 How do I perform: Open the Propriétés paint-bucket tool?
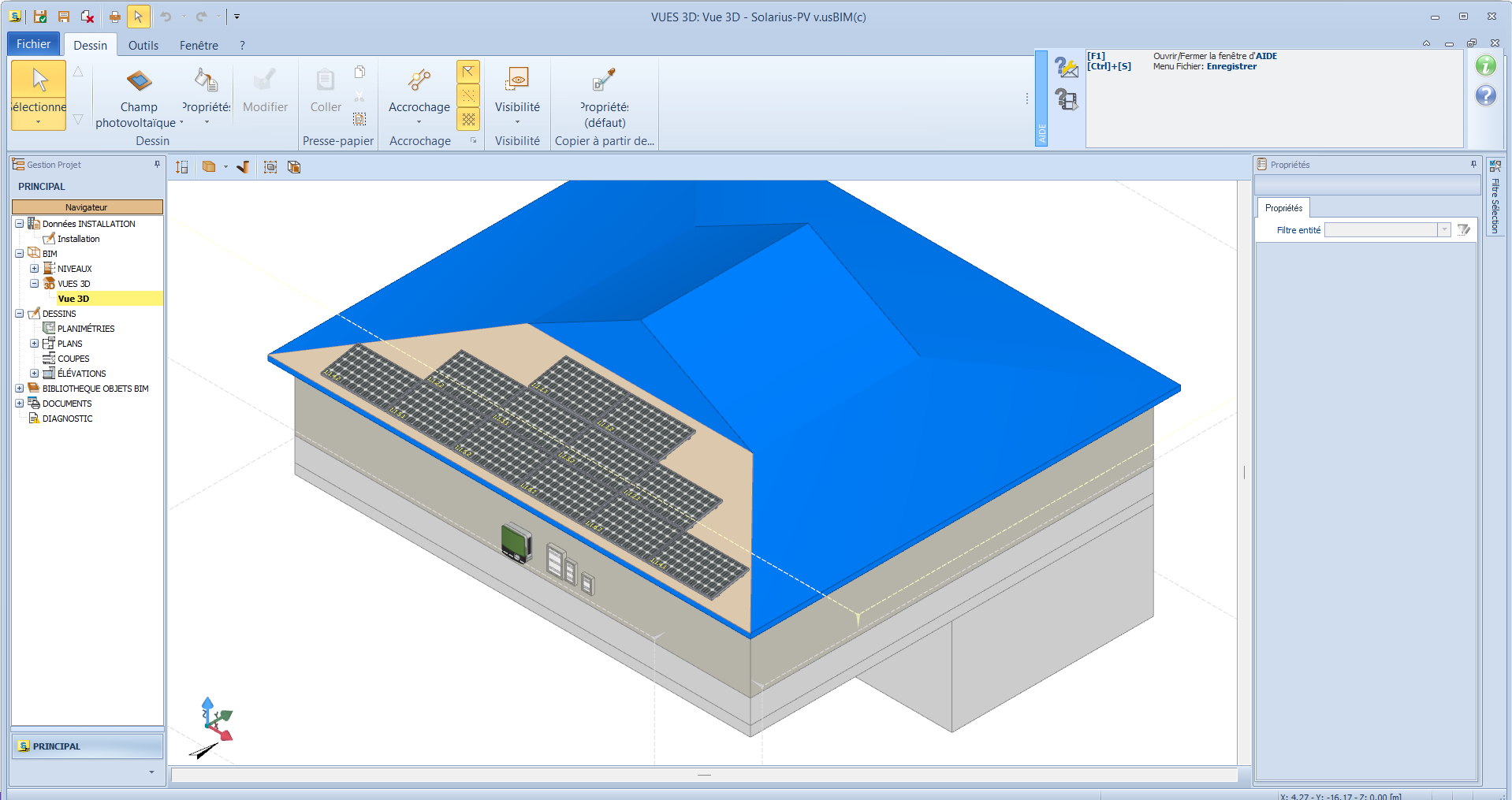coord(206,80)
